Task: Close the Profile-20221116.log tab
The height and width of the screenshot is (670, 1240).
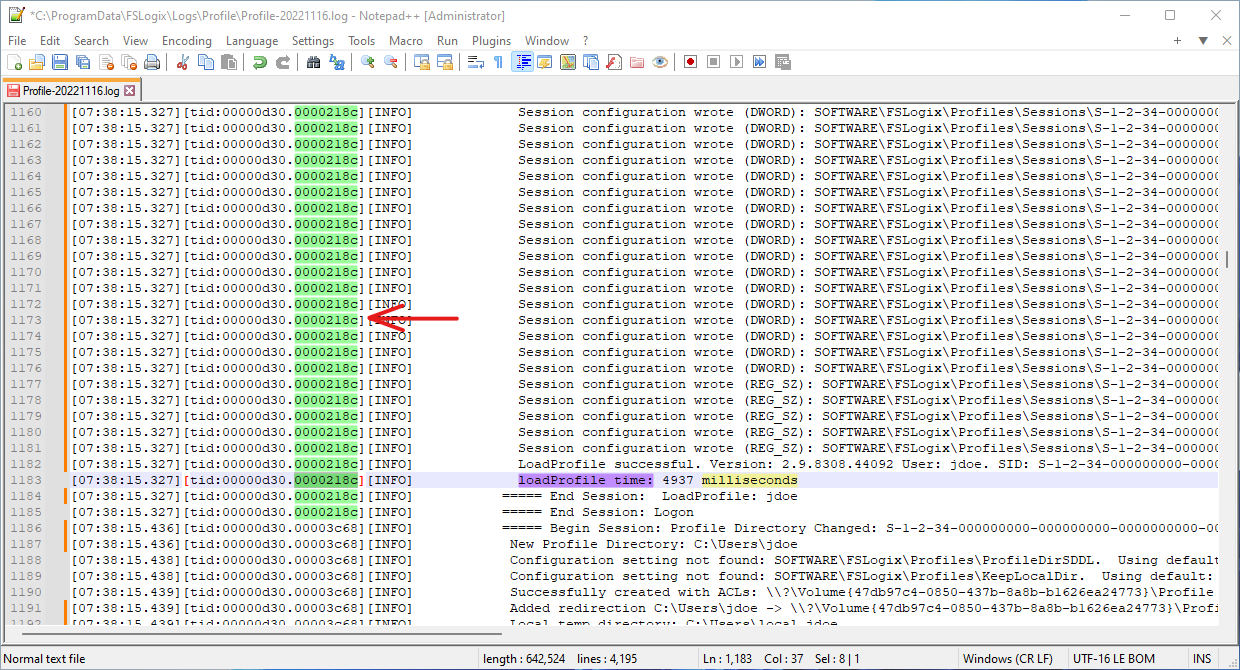Action: (131, 88)
